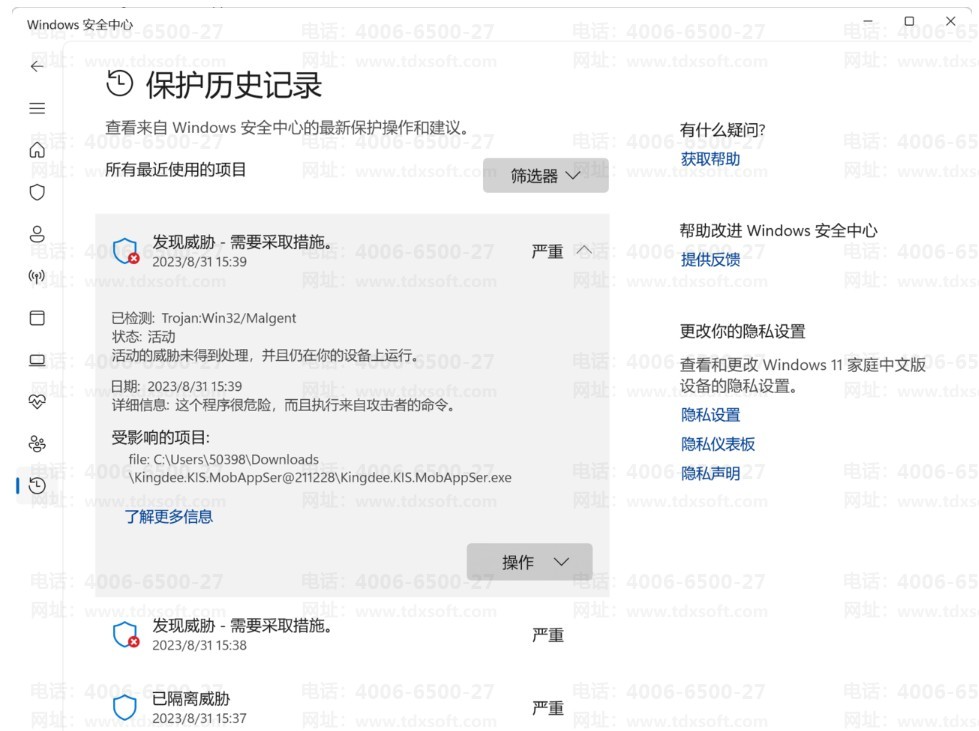Click the 日期: 2023/8/31 15:39 line
Viewport: 979px width, 731px height.
point(177,386)
